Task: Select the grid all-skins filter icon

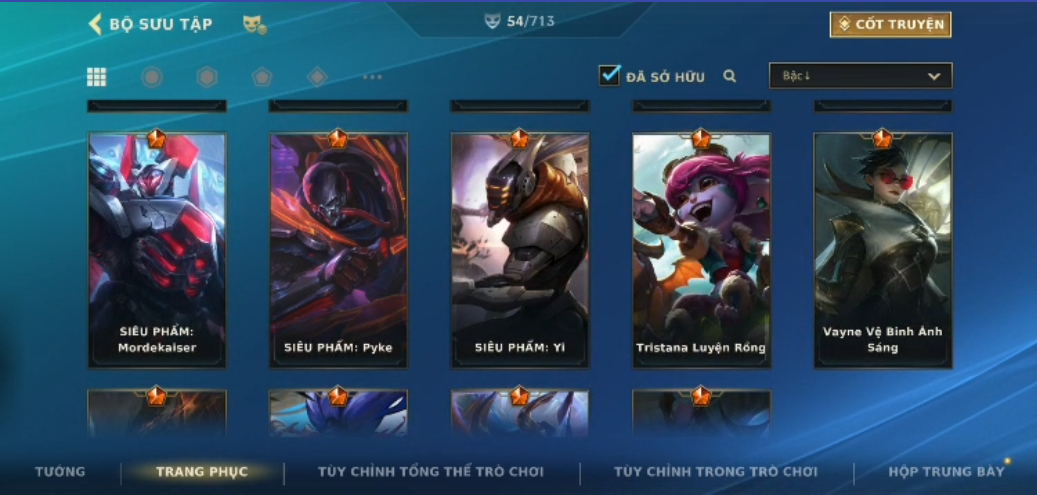Action: click(x=97, y=77)
